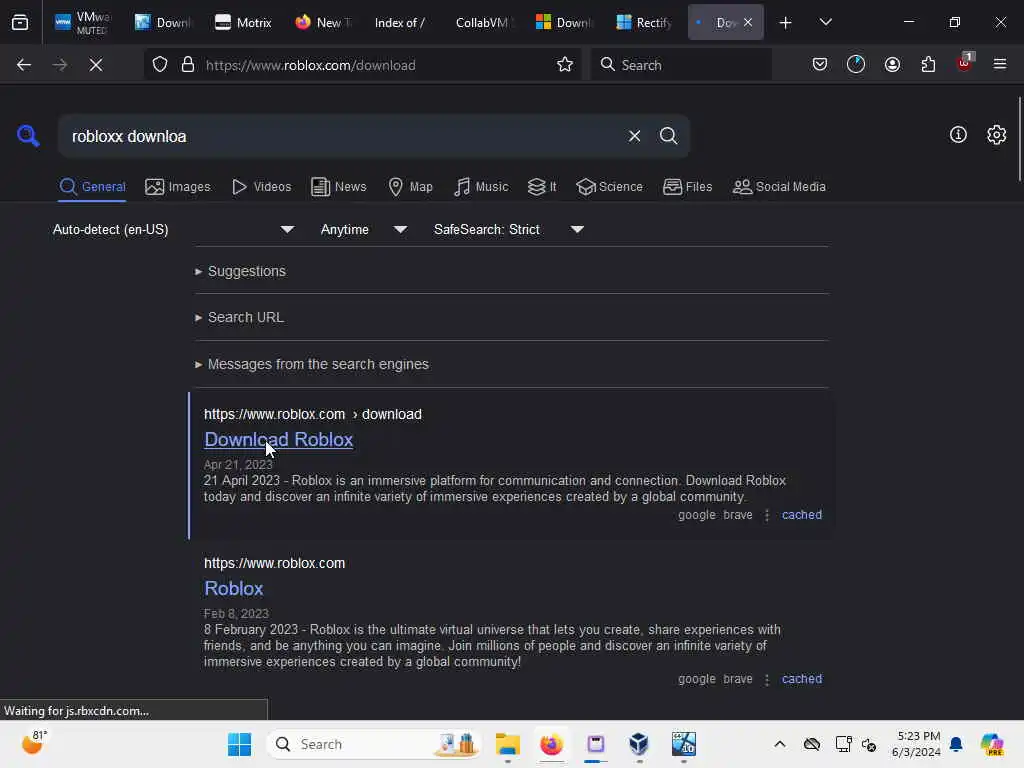Click the https://www.roblox.com › download URL

point(313,414)
